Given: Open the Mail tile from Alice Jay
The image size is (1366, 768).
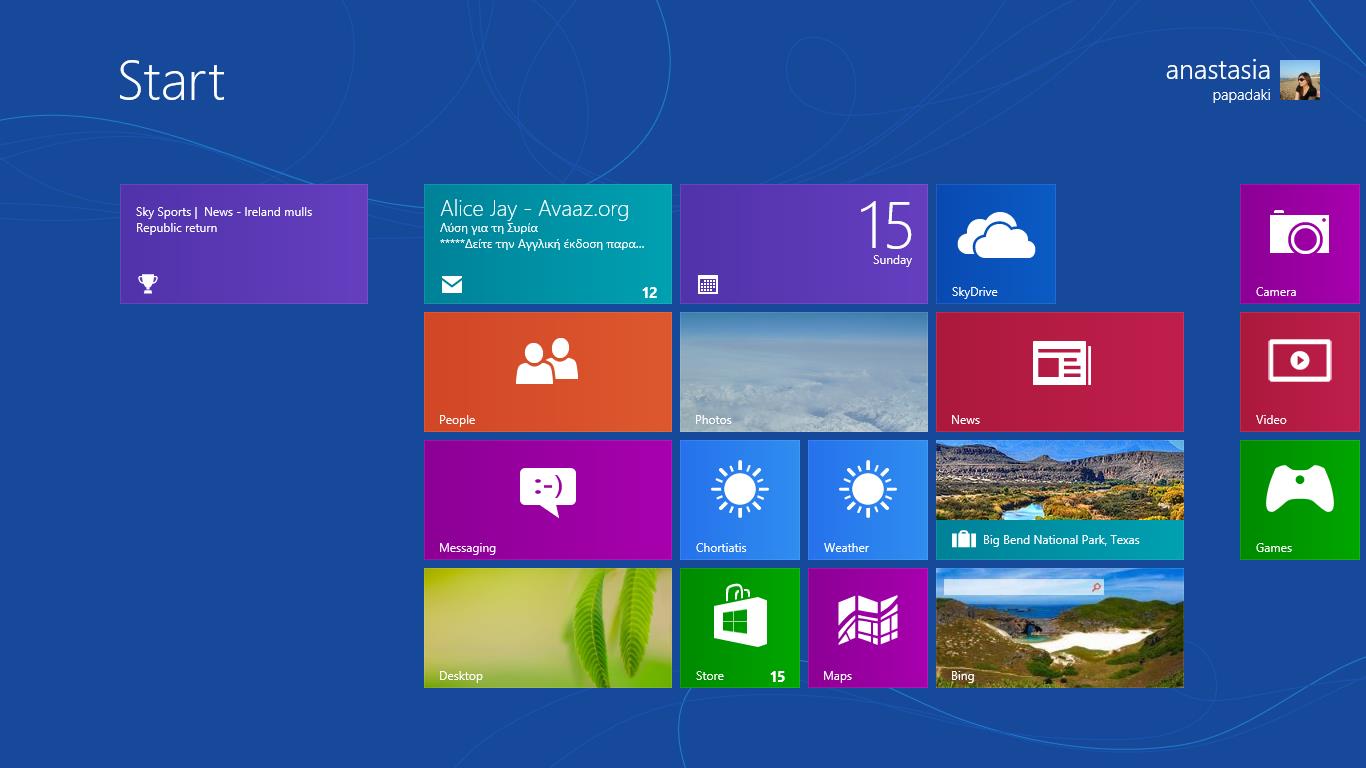Looking at the screenshot, I should coord(548,244).
